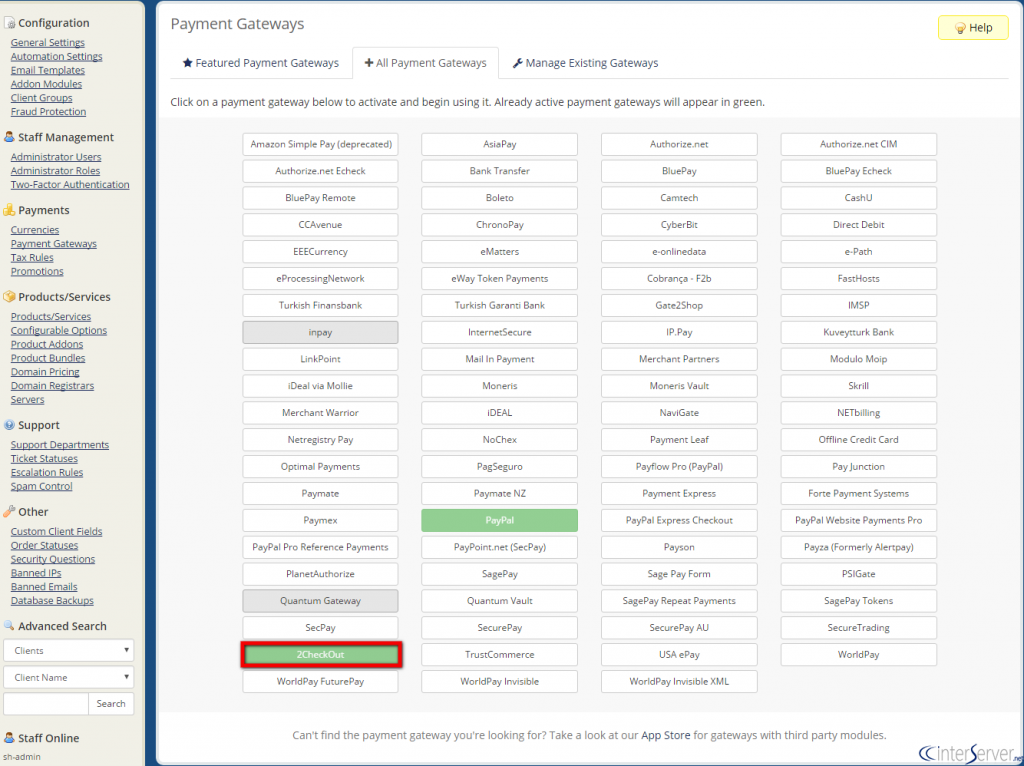
Task: Select the PayPal gateway button
Action: coord(500,520)
